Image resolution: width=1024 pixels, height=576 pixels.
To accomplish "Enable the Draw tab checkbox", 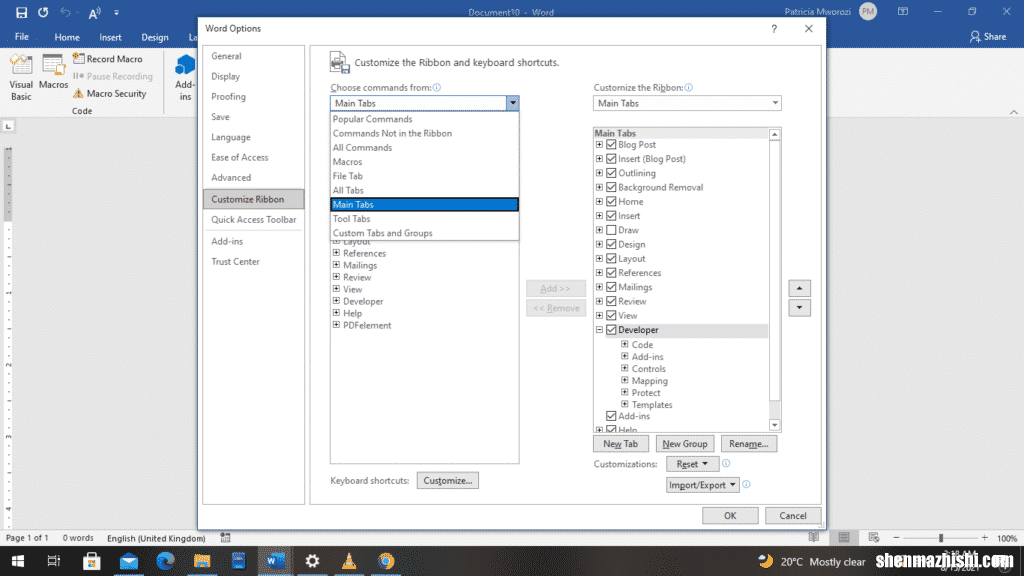I will [x=611, y=230].
